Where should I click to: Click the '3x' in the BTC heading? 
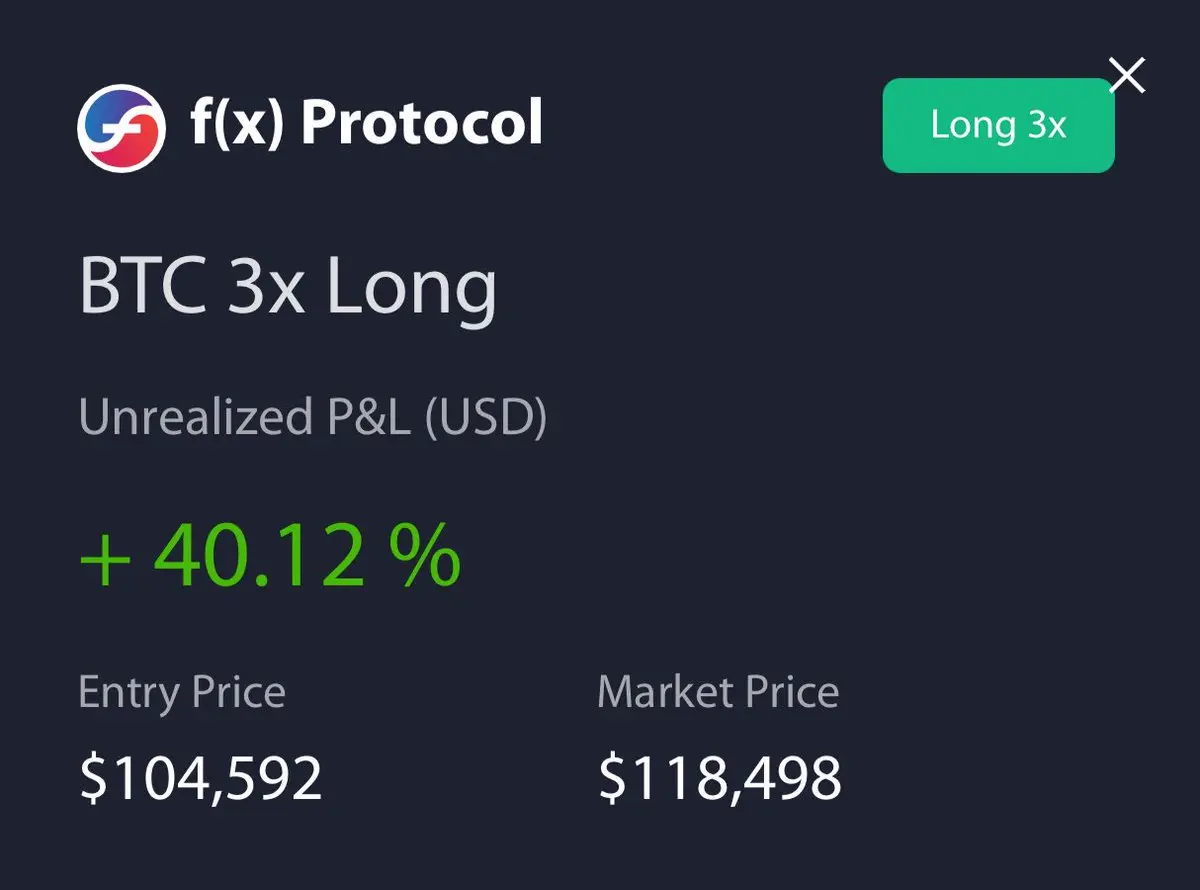pos(266,286)
